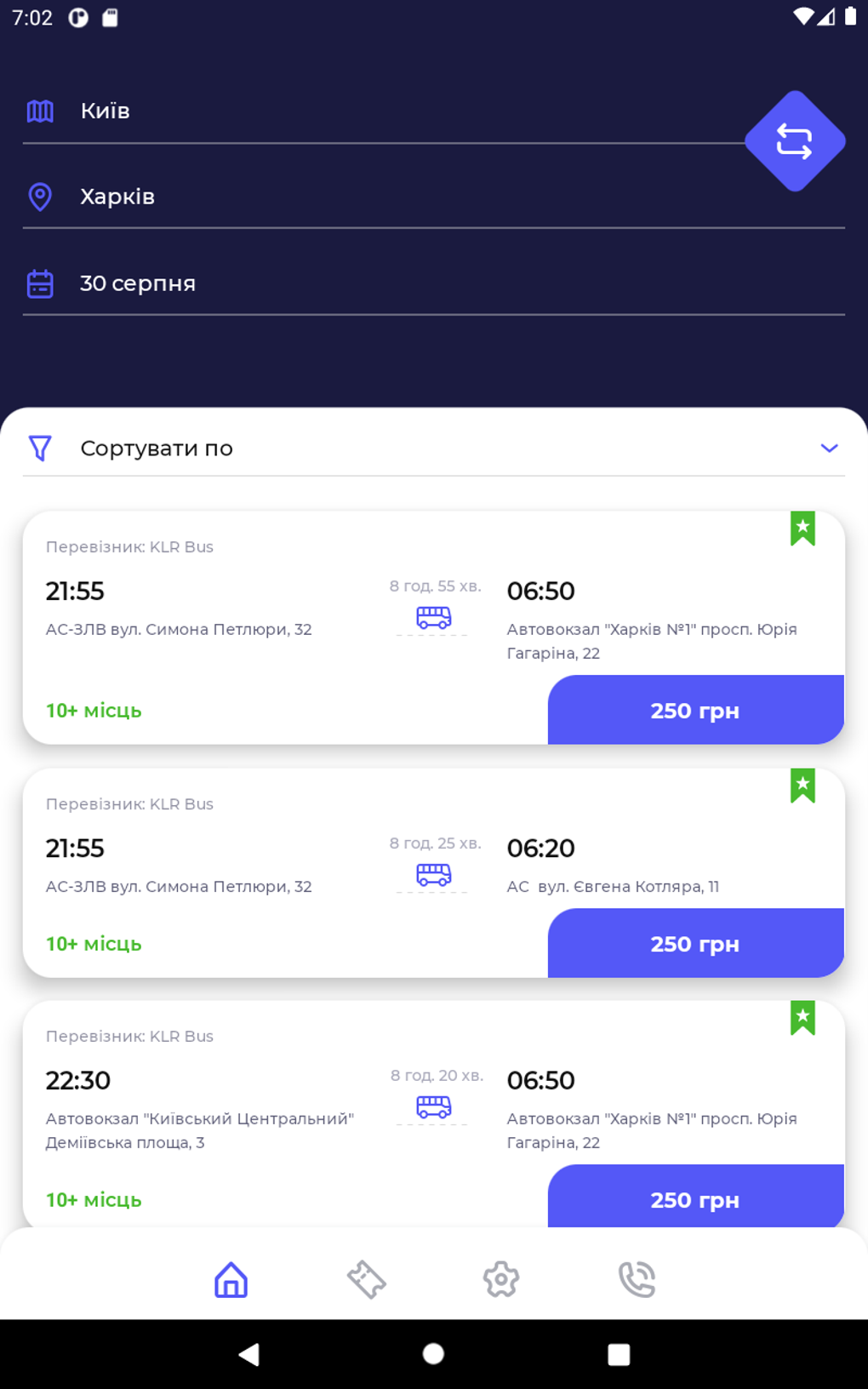Open the Settings tab in bottom bar
Image resolution: width=868 pixels, height=1389 pixels.
click(x=501, y=1278)
